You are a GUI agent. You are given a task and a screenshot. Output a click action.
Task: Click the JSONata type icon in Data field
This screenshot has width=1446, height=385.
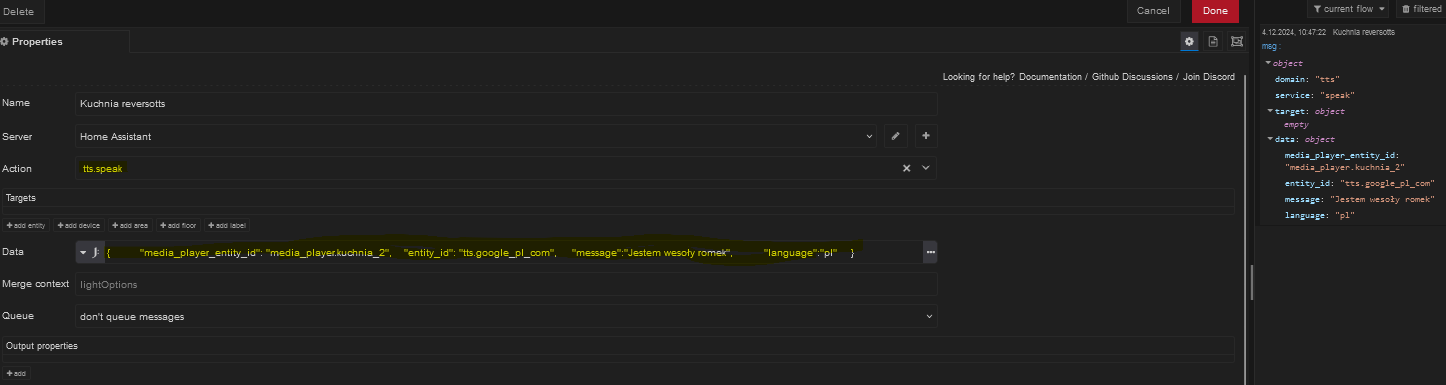(x=96, y=253)
